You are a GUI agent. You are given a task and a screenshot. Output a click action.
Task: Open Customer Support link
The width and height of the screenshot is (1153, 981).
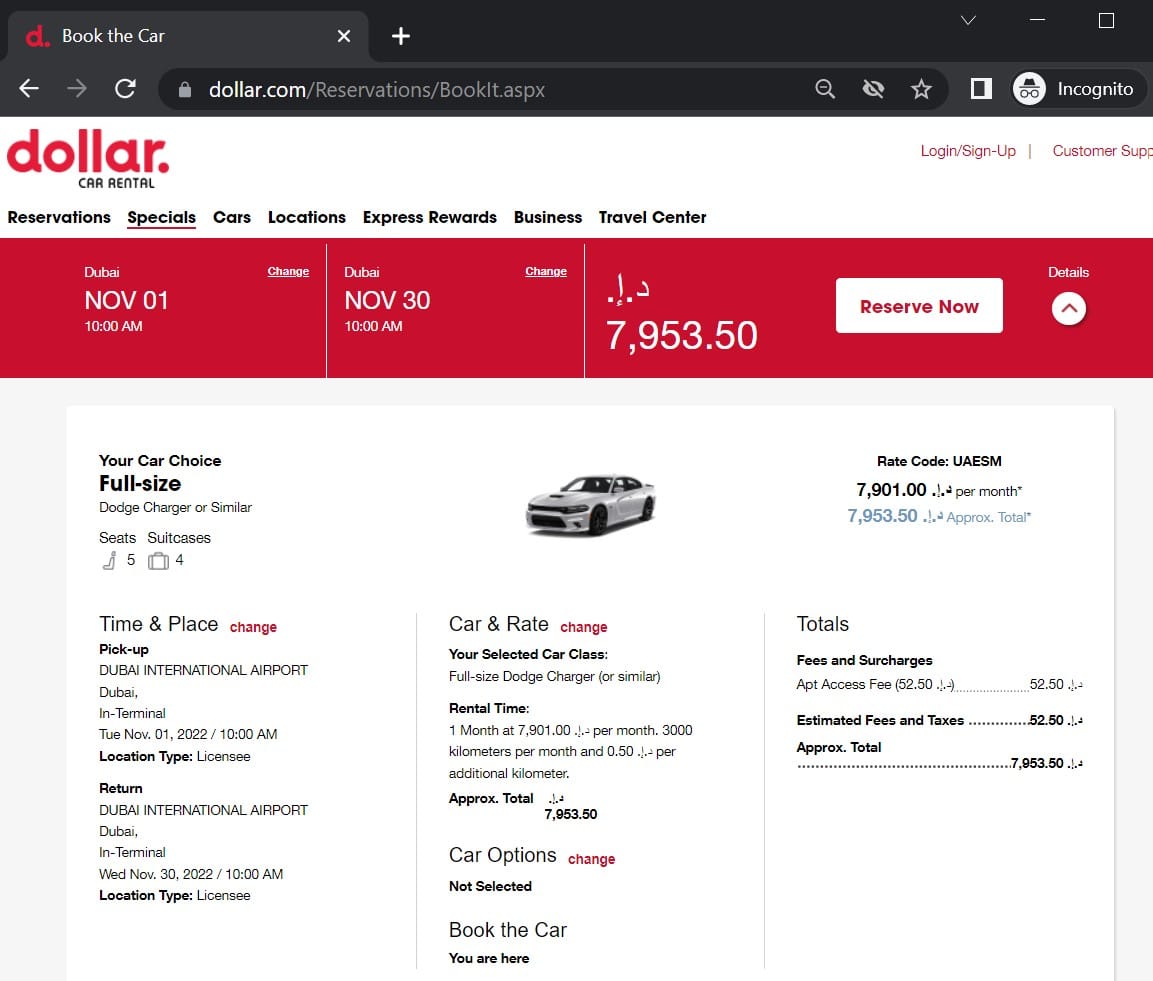(x=1102, y=151)
